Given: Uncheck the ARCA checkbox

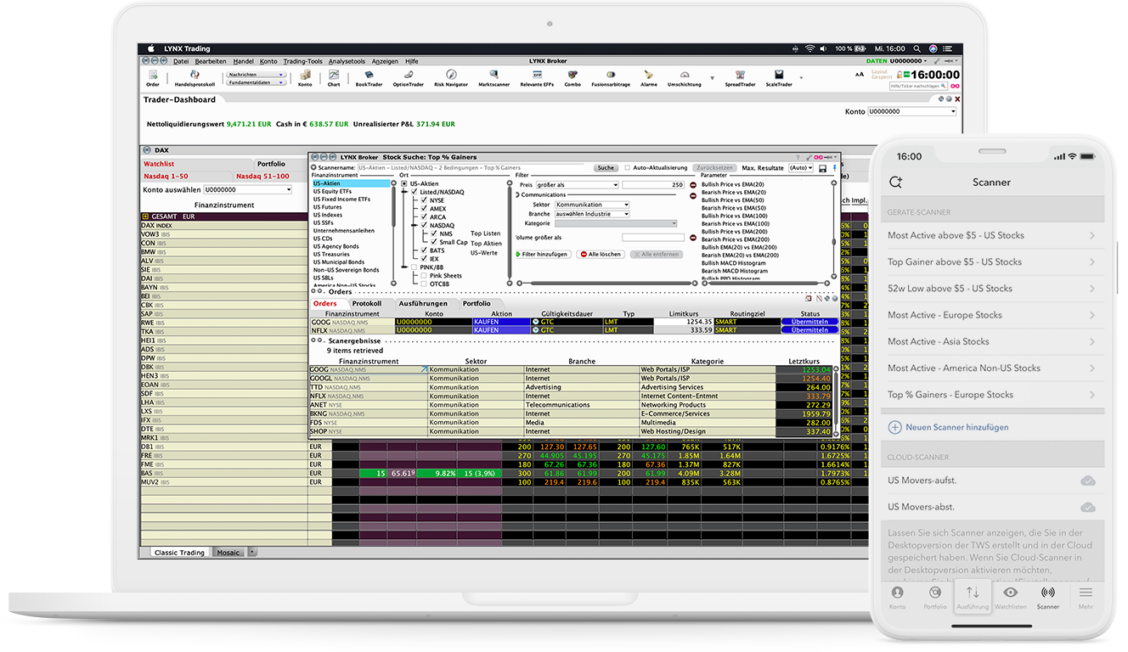Looking at the screenshot, I should (x=424, y=217).
